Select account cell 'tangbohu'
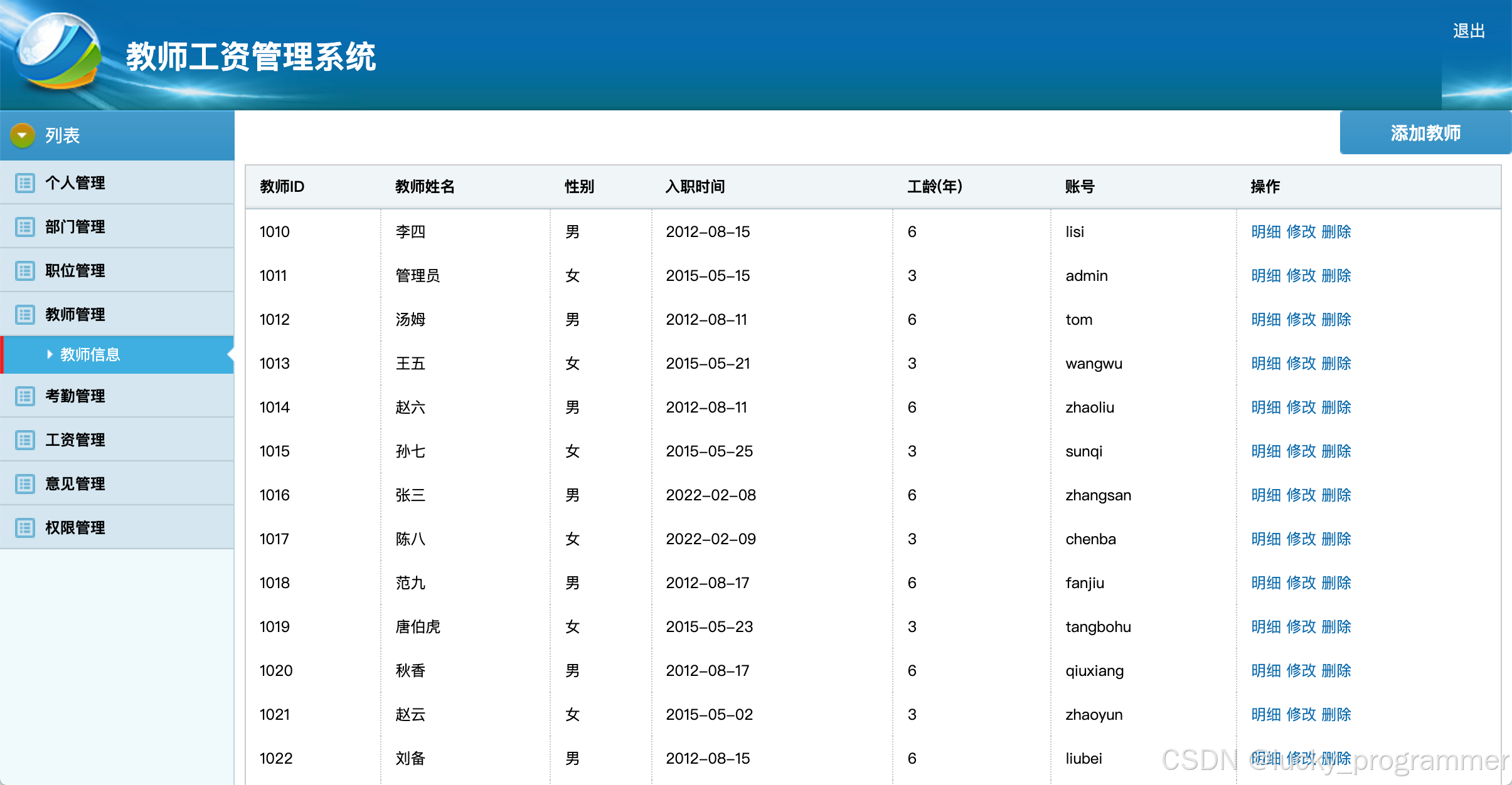Screen dimensions: 1512x785 click(x=1098, y=627)
